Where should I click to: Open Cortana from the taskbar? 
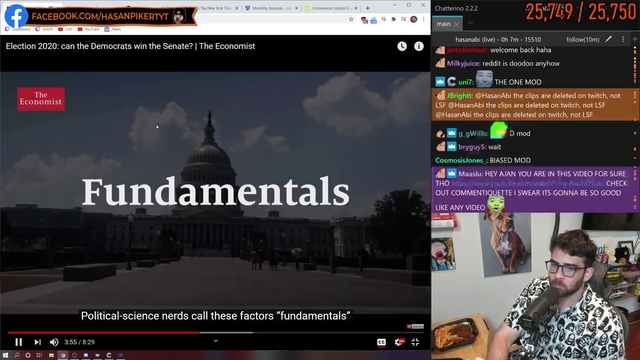tap(28, 355)
